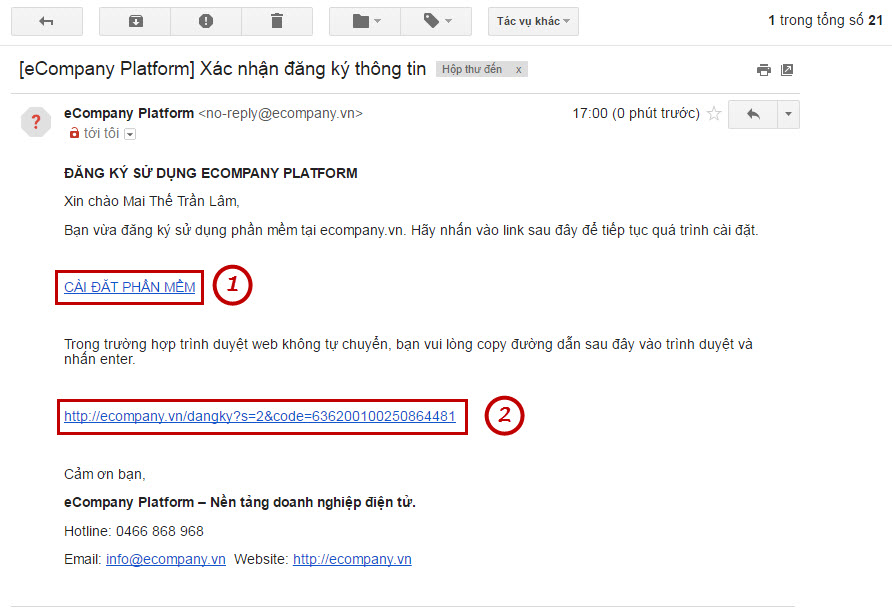Star this eCompany Platform email
This screenshot has height=610, width=892.
pos(714,114)
